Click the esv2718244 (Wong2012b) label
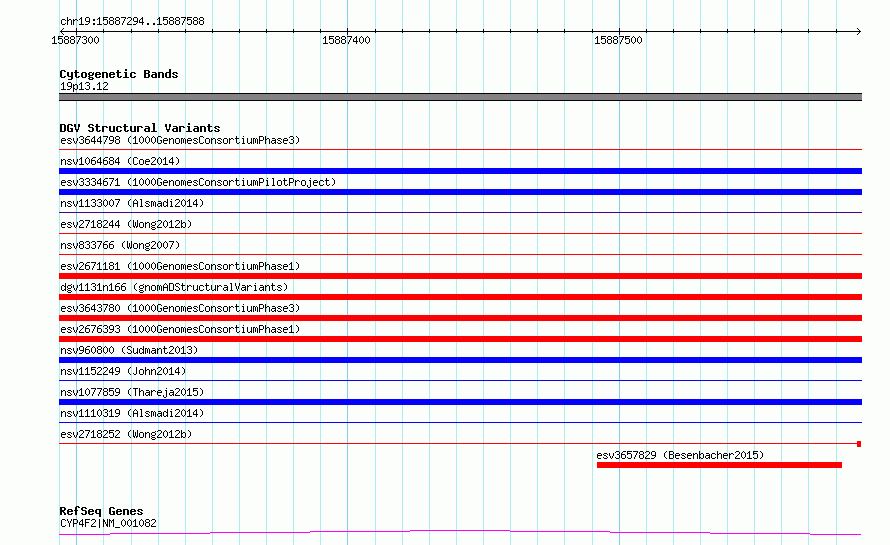 click(126, 224)
